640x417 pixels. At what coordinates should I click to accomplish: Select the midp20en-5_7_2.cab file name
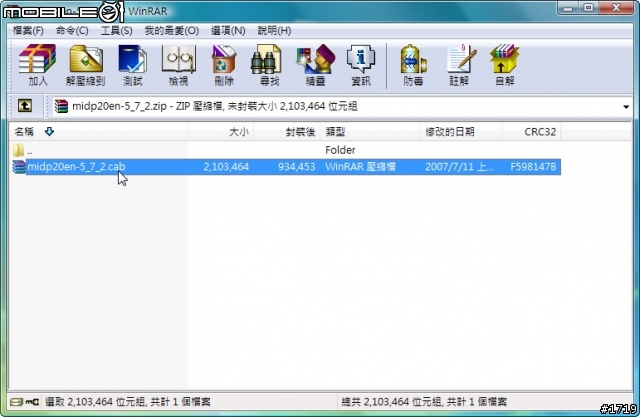point(76,166)
